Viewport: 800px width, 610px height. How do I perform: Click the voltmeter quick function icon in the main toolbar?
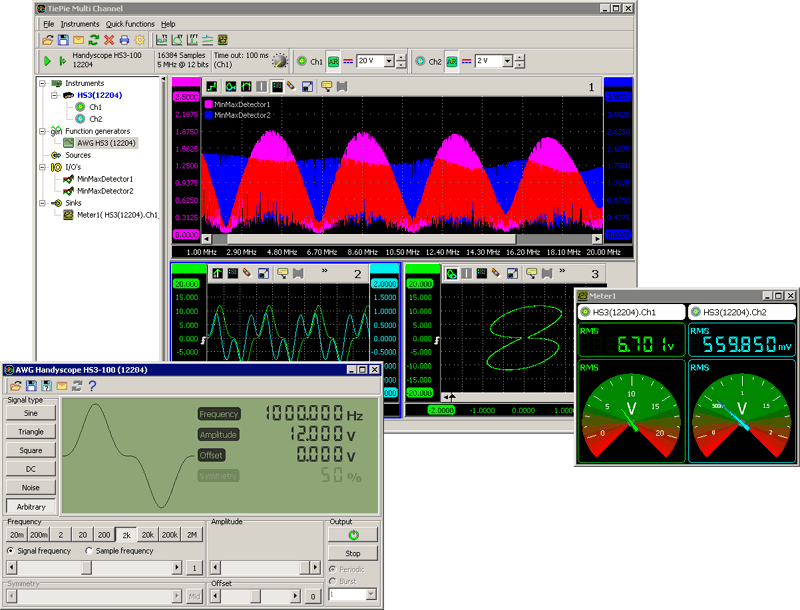tap(222, 40)
